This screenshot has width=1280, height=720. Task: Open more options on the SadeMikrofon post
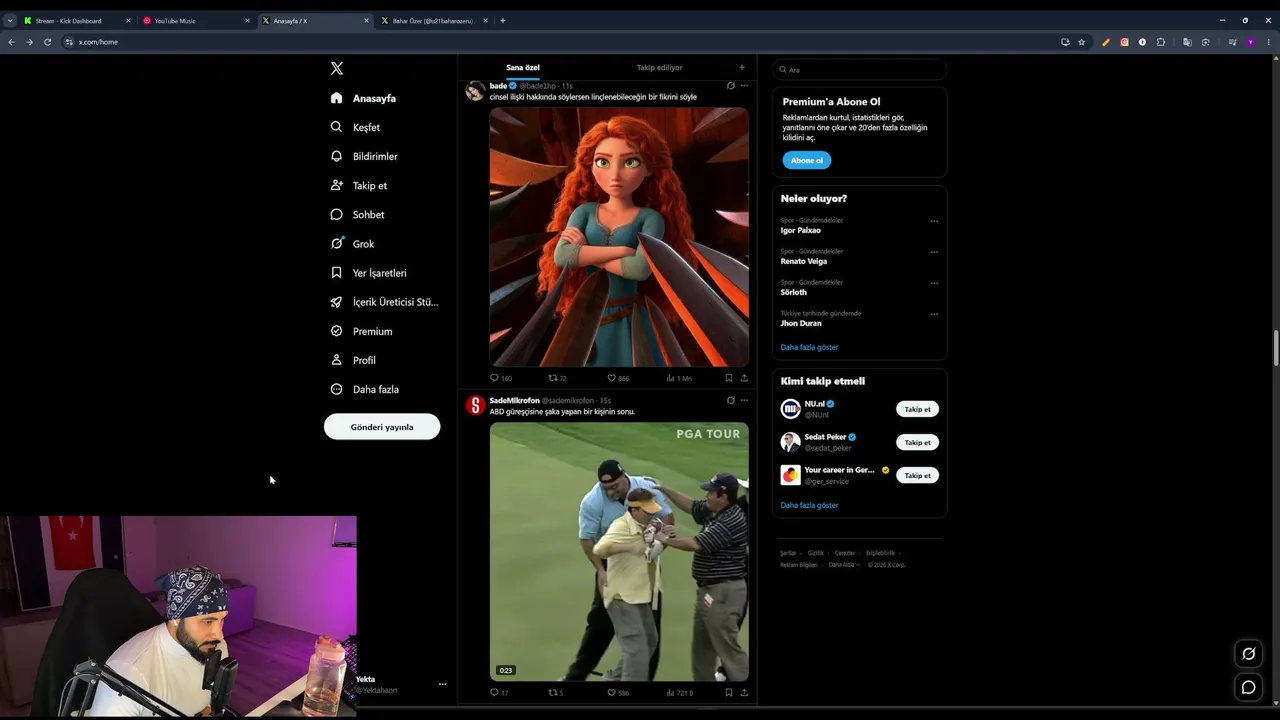tap(744, 400)
